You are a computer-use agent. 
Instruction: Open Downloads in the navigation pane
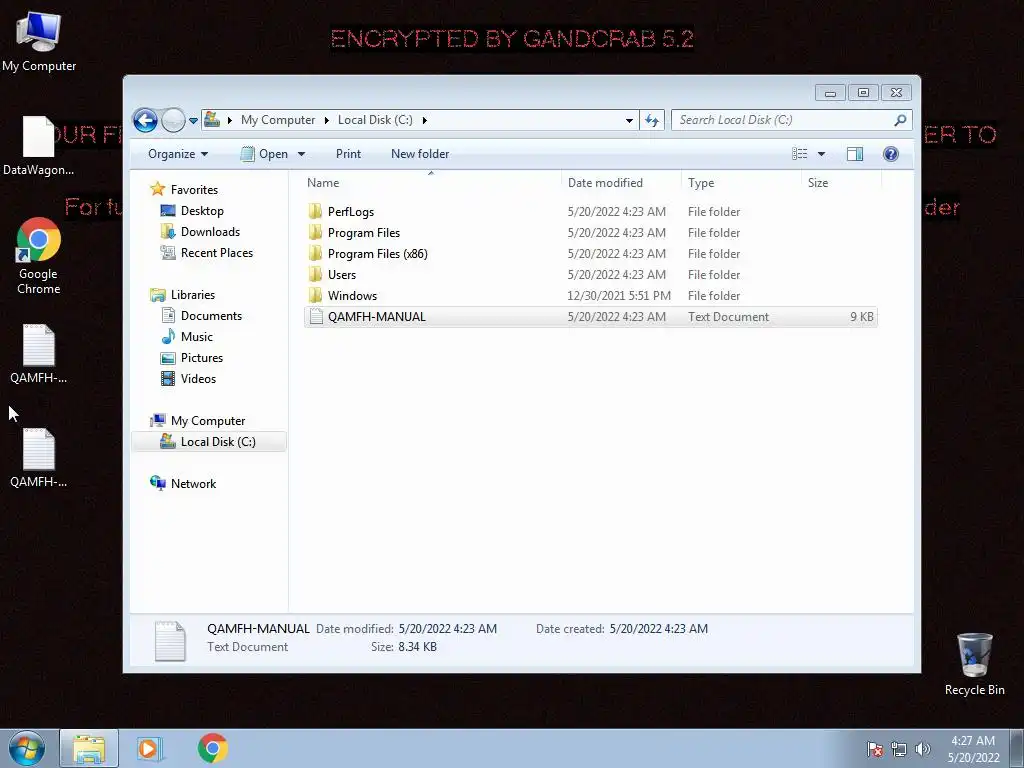(210, 232)
